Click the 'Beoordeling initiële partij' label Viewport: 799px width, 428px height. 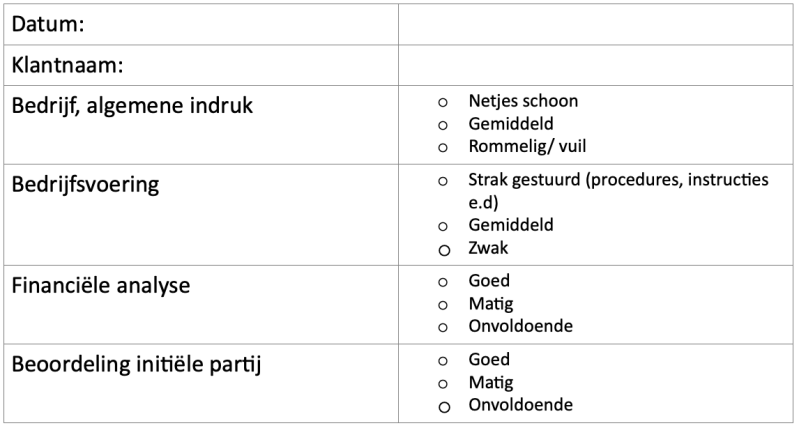point(136,364)
